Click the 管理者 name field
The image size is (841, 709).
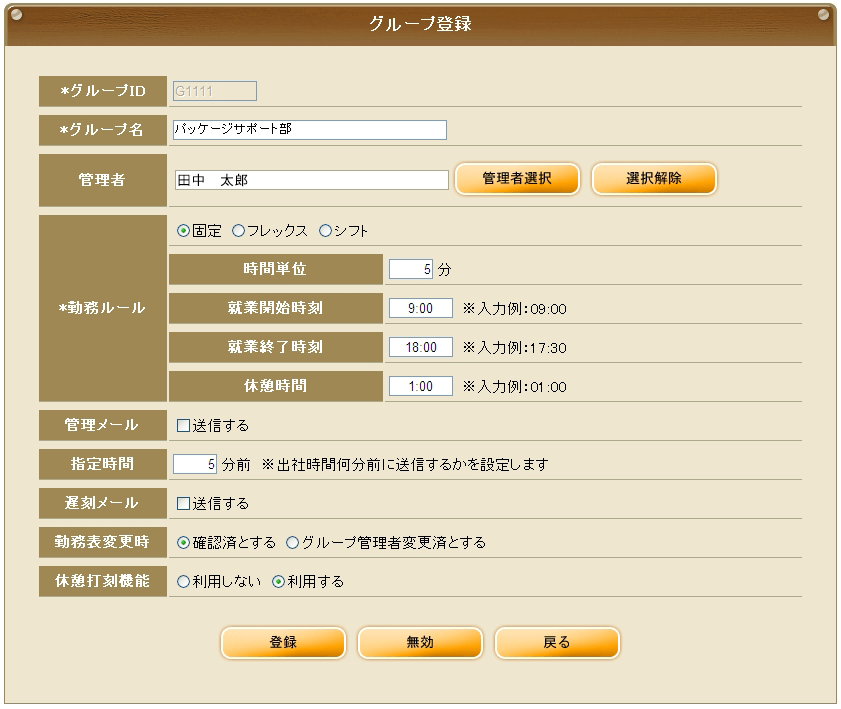coord(311,180)
